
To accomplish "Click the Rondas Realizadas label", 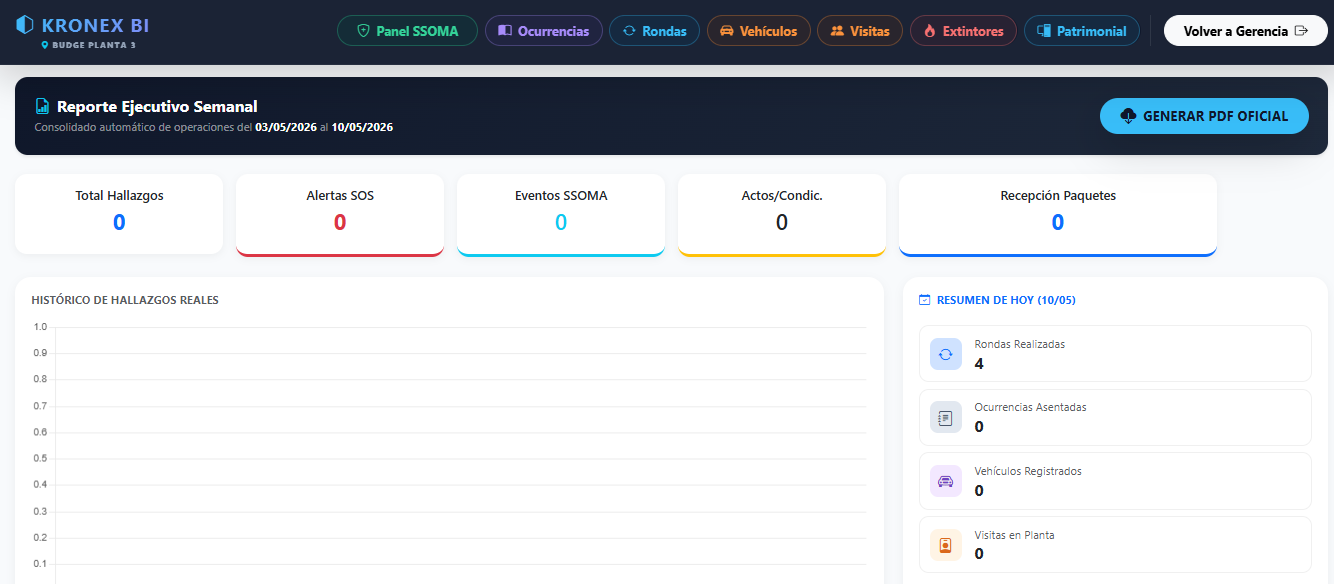I will 1020,344.
